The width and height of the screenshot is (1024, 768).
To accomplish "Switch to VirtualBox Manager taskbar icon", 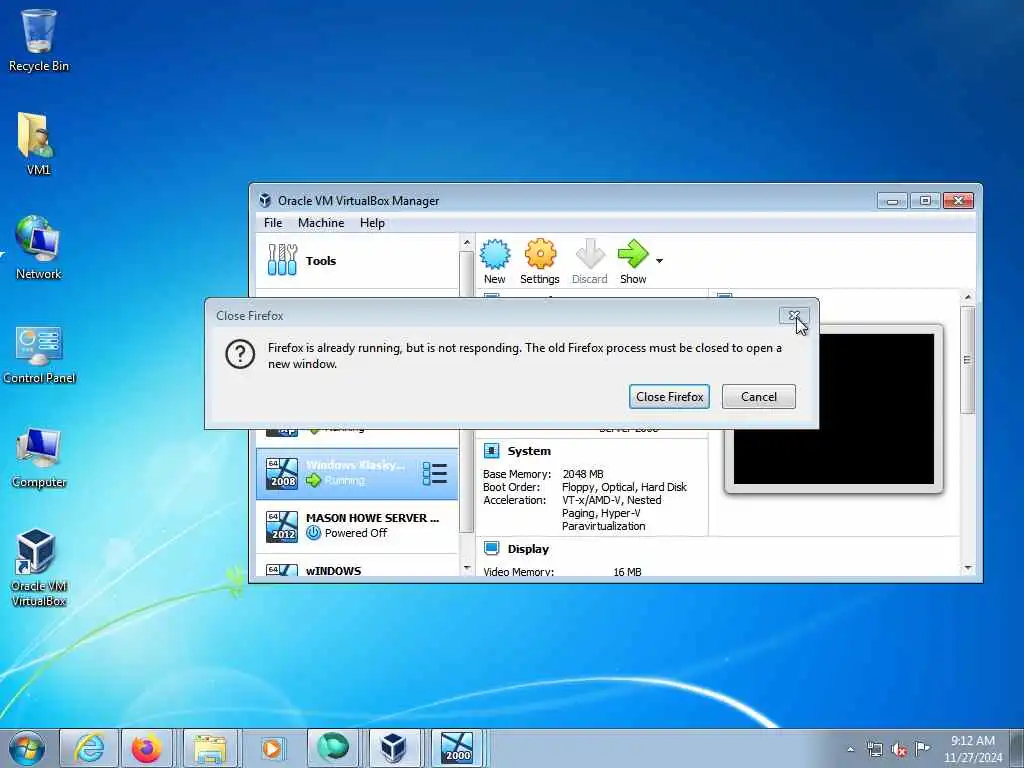I will pyautogui.click(x=394, y=748).
